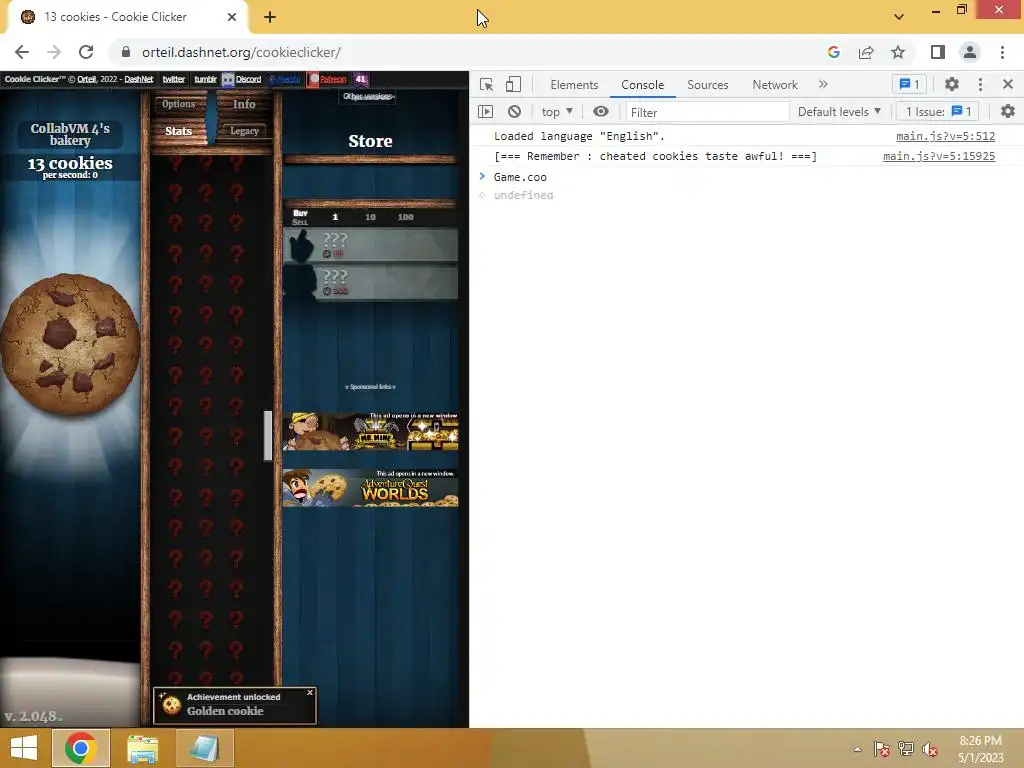The width and height of the screenshot is (1024, 768).
Task: Open DevTools settings gear in top bar
Action: coord(952,84)
